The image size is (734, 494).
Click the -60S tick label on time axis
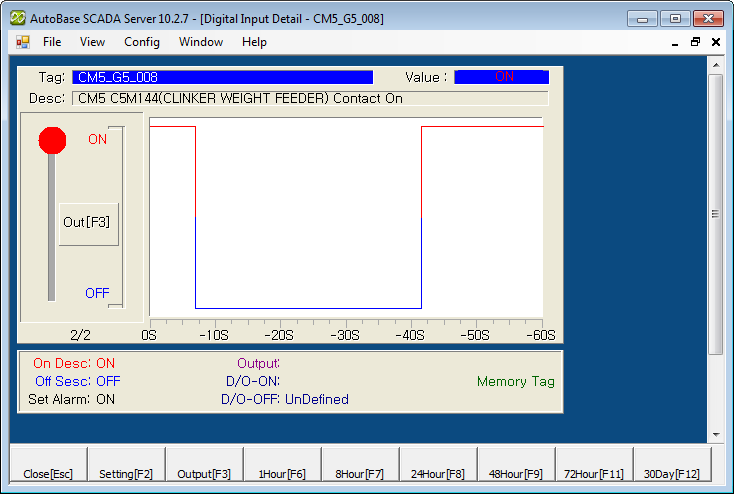(x=541, y=335)
